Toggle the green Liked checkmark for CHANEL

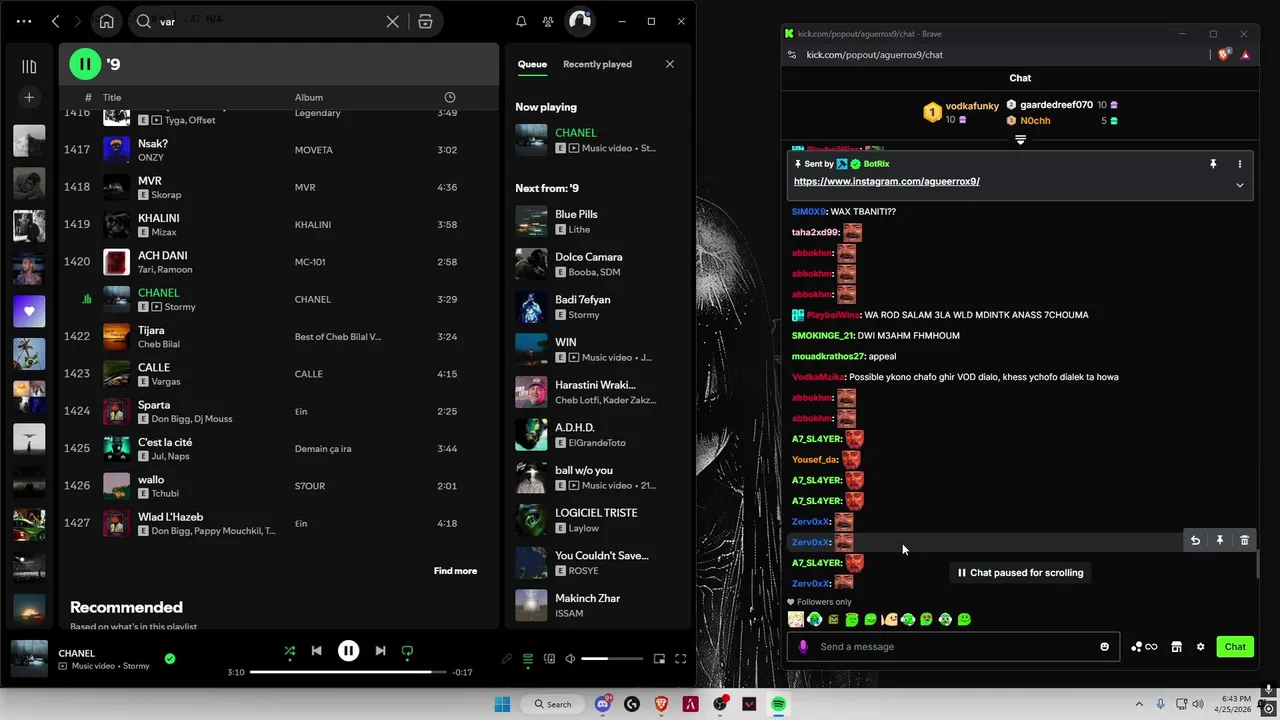(170, 658)
